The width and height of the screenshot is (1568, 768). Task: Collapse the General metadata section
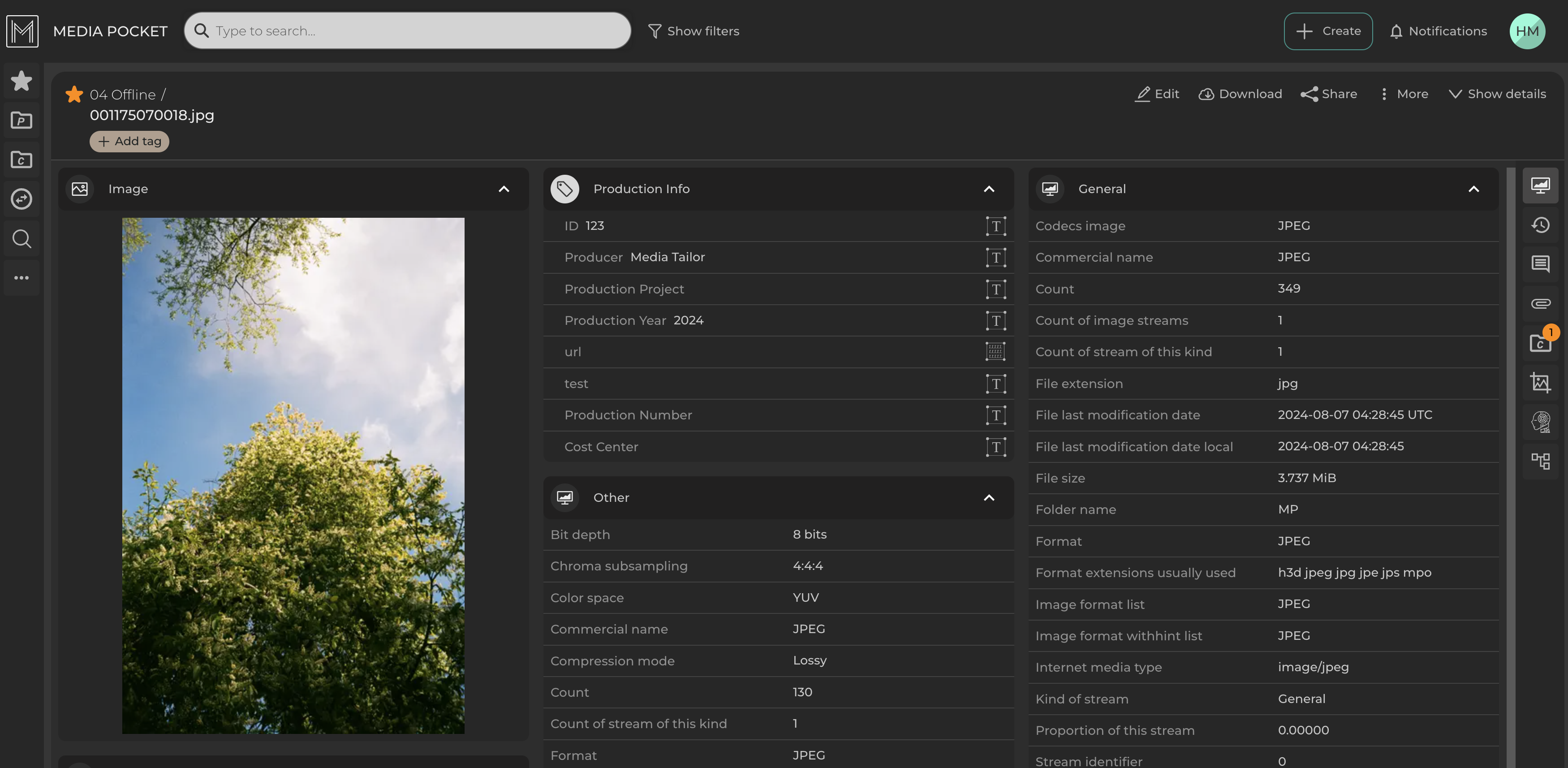point(1473,189)
